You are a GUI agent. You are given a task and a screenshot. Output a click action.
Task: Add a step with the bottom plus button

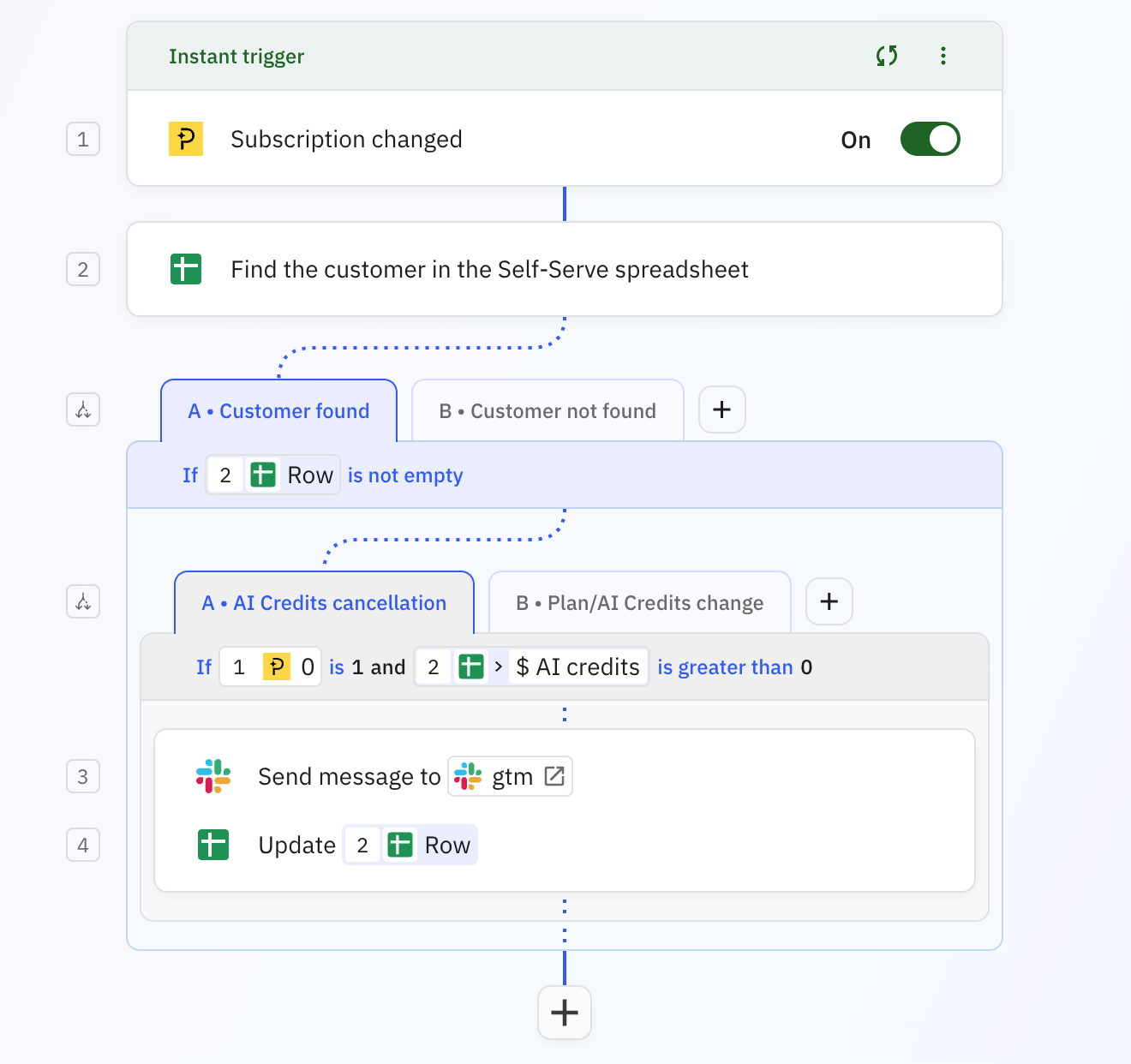coord(564,1013)
